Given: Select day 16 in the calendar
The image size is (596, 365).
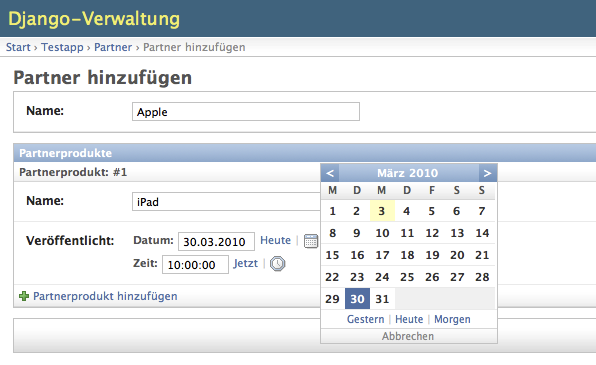Looking at the screenshot, I should [357, 255].
